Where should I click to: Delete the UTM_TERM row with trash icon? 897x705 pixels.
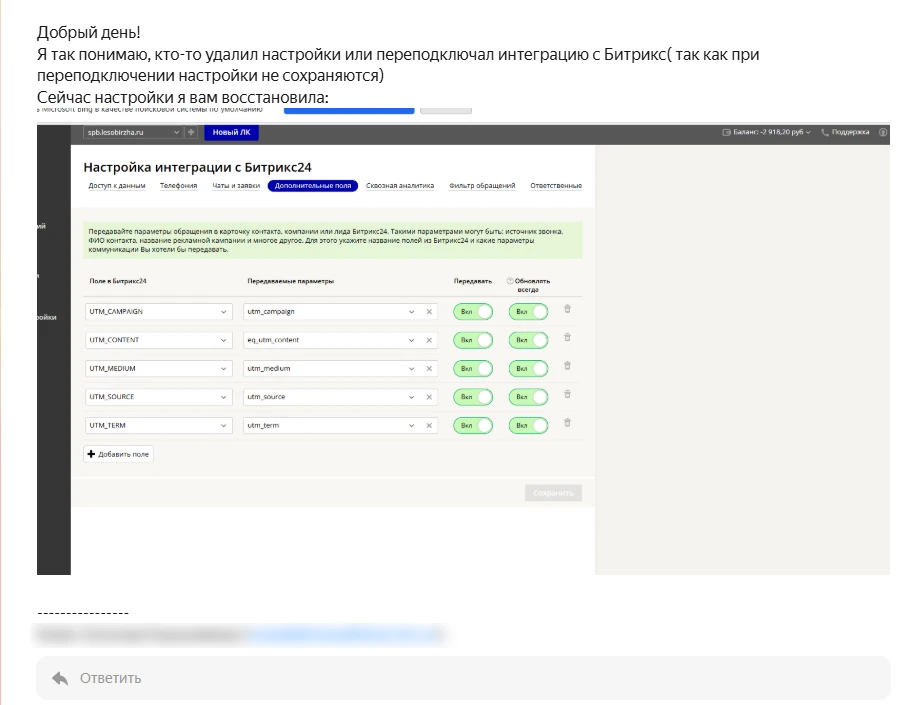[x=567, y=422]
